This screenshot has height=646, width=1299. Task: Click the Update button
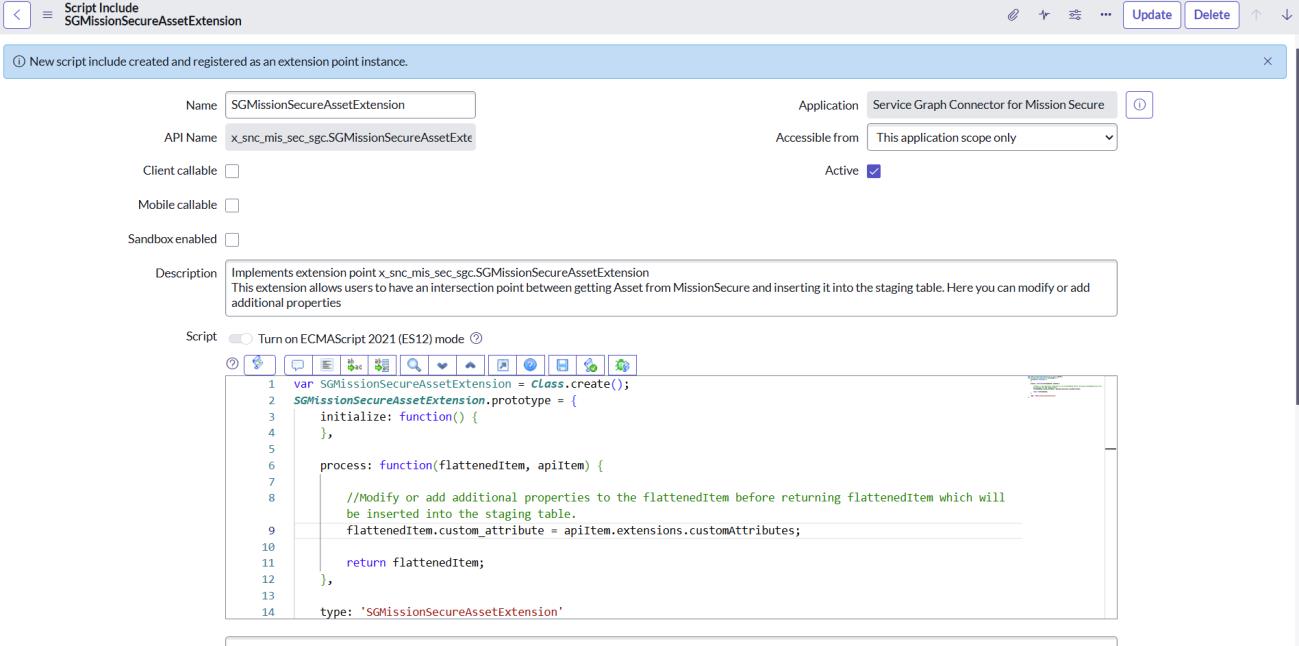click(x=1152, y=15)
